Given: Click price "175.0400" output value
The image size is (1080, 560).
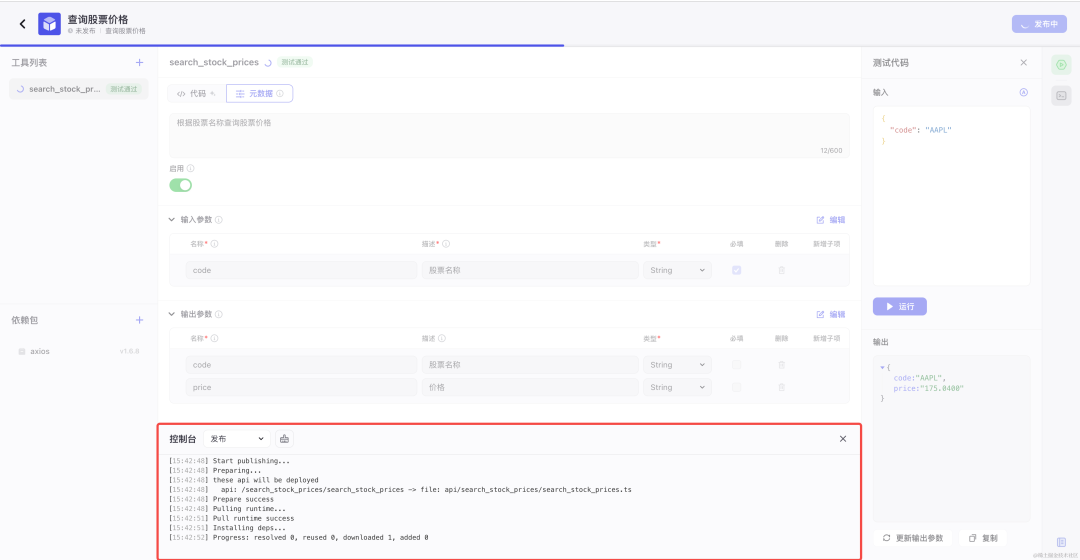Looking at the screenshot, I should (942, 388).
